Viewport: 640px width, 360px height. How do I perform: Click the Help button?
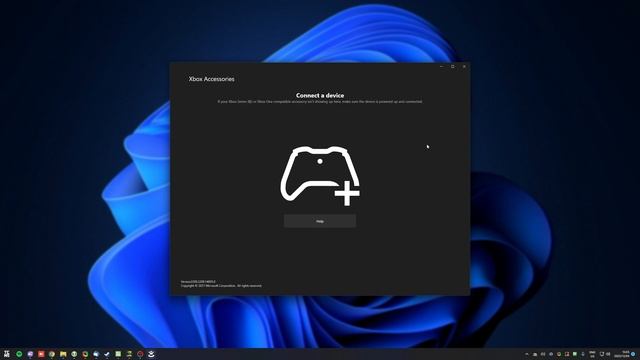tap(320, 221)
